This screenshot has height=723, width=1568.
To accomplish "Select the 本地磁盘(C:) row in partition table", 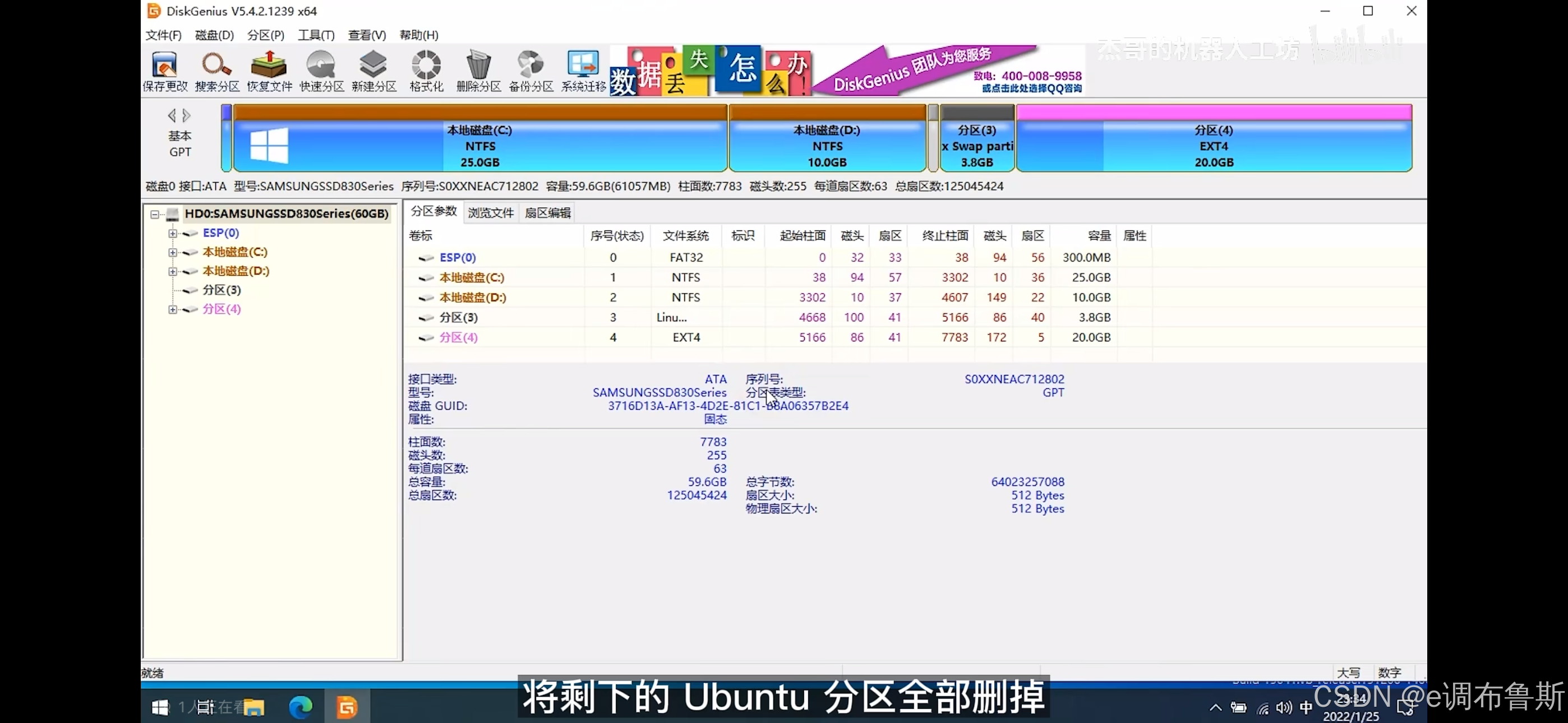I will click(x=779, y=277).
